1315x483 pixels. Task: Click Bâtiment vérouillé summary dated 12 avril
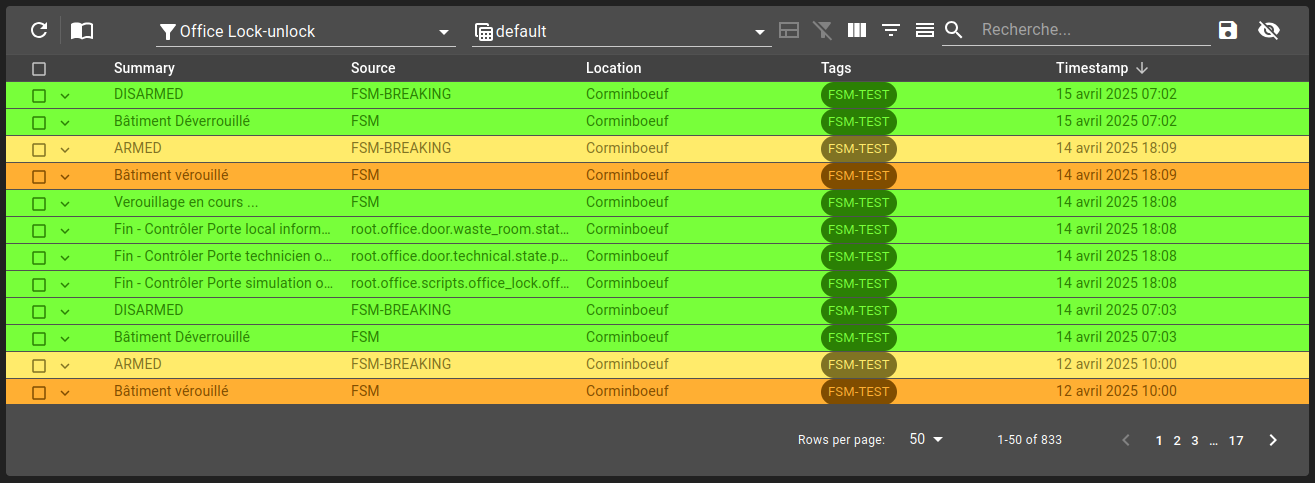click(x=171, y=391)
